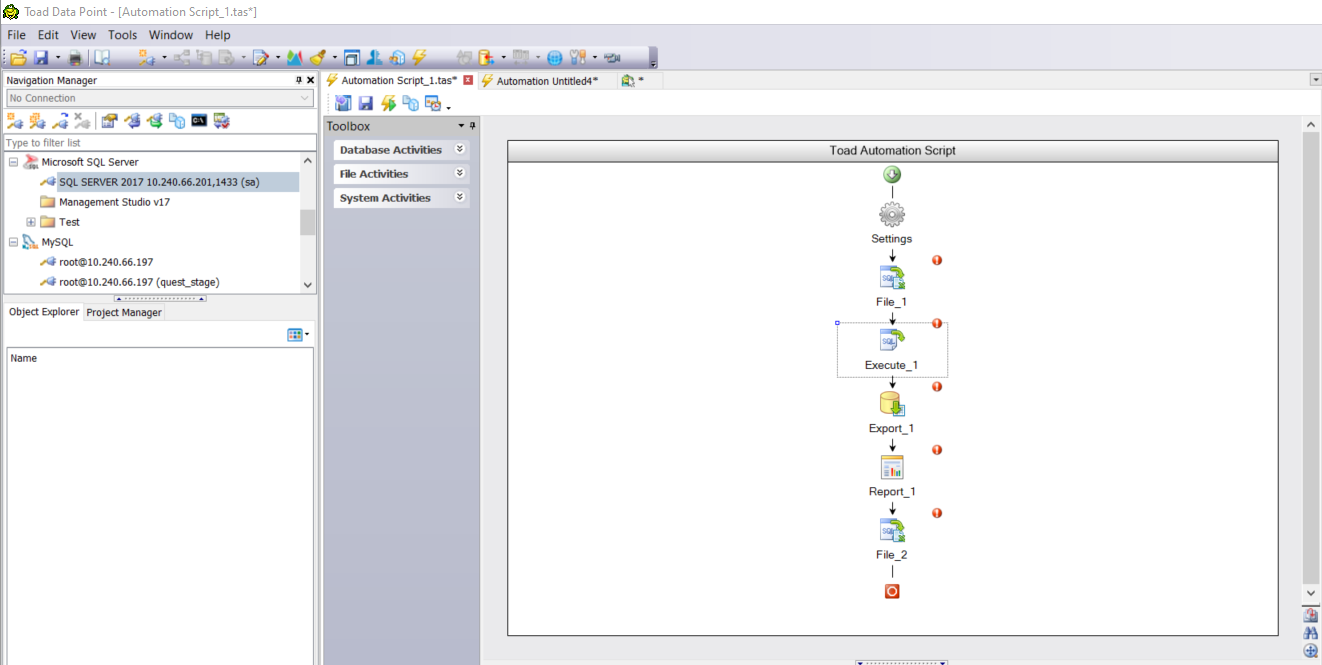Open the Tools menu
The image size is (1322, 665).
point(123,35)
